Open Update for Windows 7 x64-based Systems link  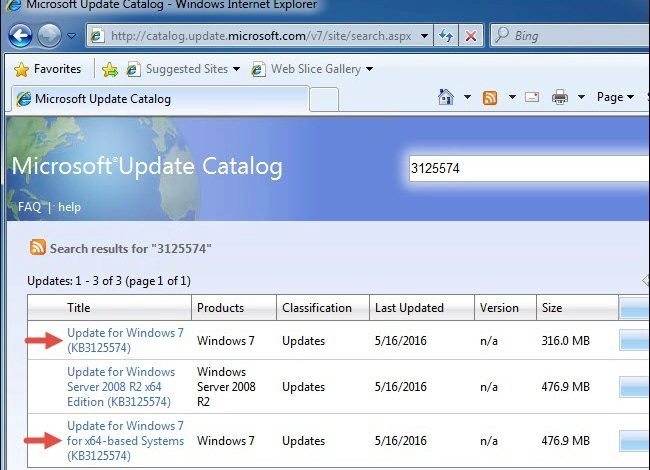[x=125, y=441]
